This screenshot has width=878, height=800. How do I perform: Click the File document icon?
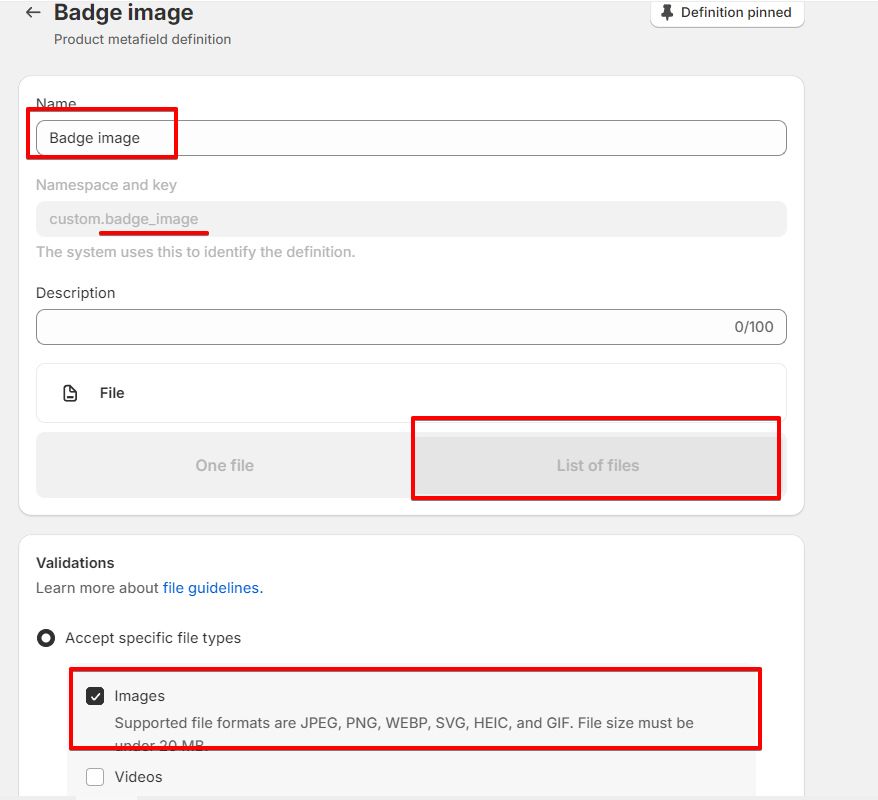click(x=70, y=393)
